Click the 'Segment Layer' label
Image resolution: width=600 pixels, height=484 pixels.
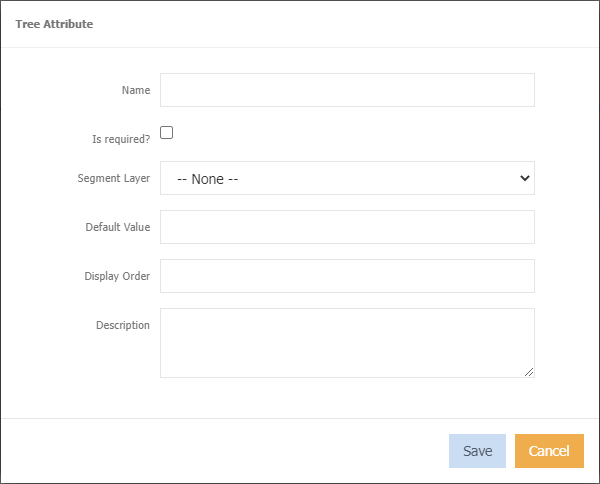(x=114, y=178)
